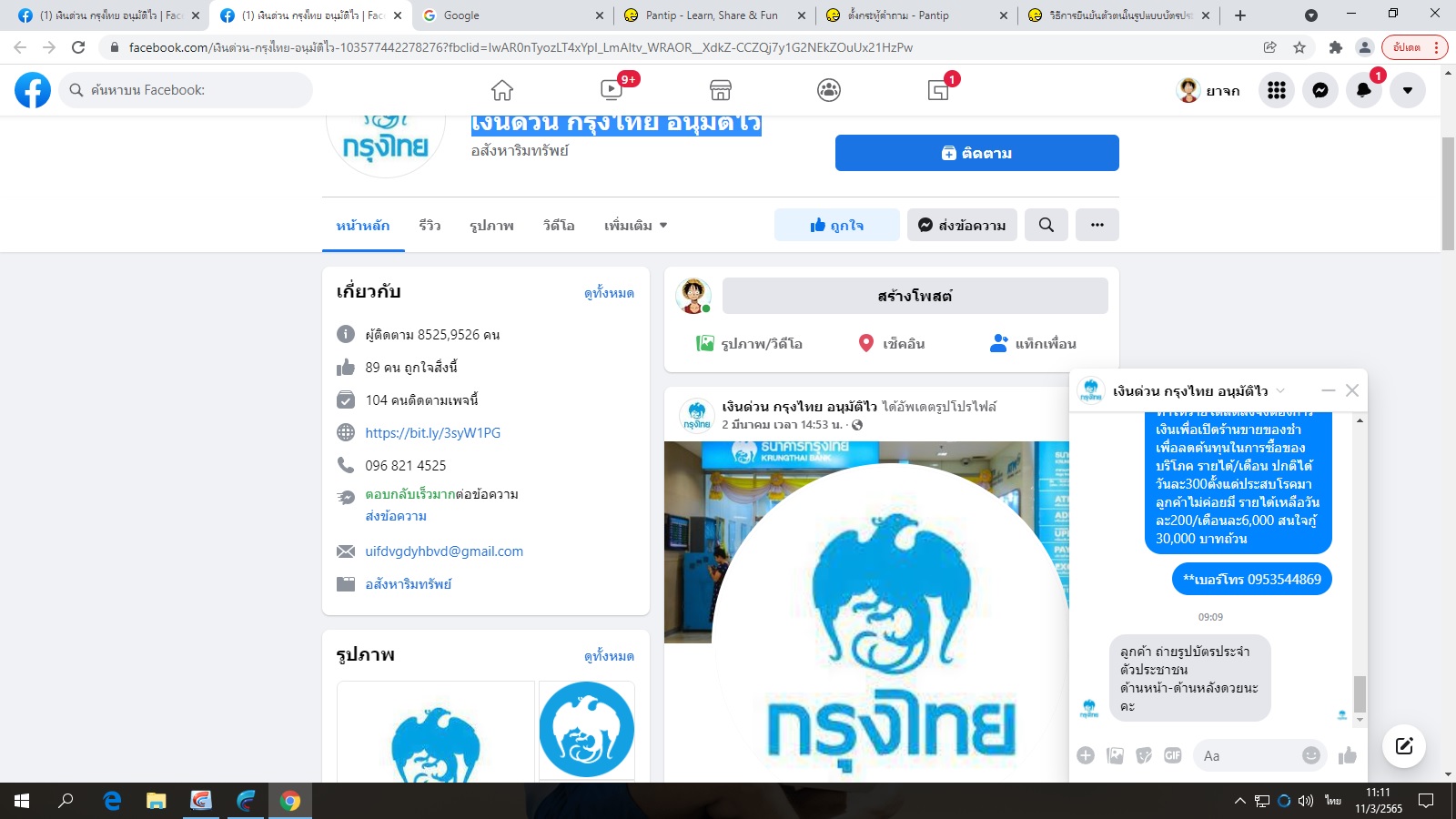Open emoji picker in chat
Screen dimensions: 1456x819
(1311, 755)
